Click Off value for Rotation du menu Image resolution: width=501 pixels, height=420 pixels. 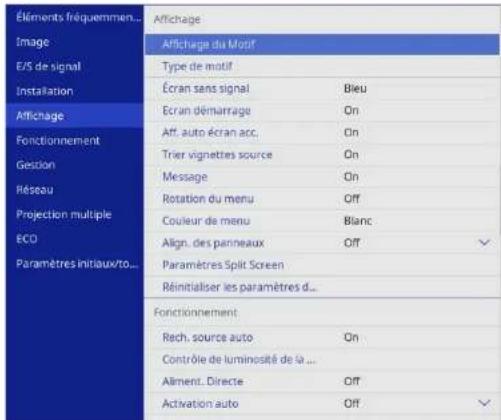click(352, 199)
